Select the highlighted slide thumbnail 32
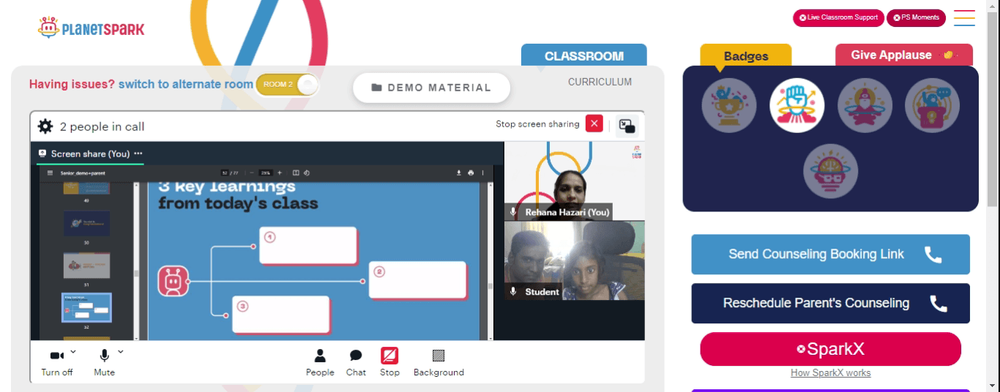 (x=86, y=308)
